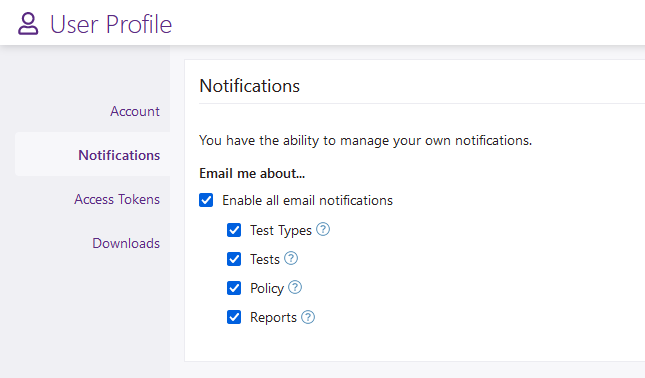The height and width of the screenshot is (378, 645).
Task: Open the Account section
Action: tap(135, 111)
